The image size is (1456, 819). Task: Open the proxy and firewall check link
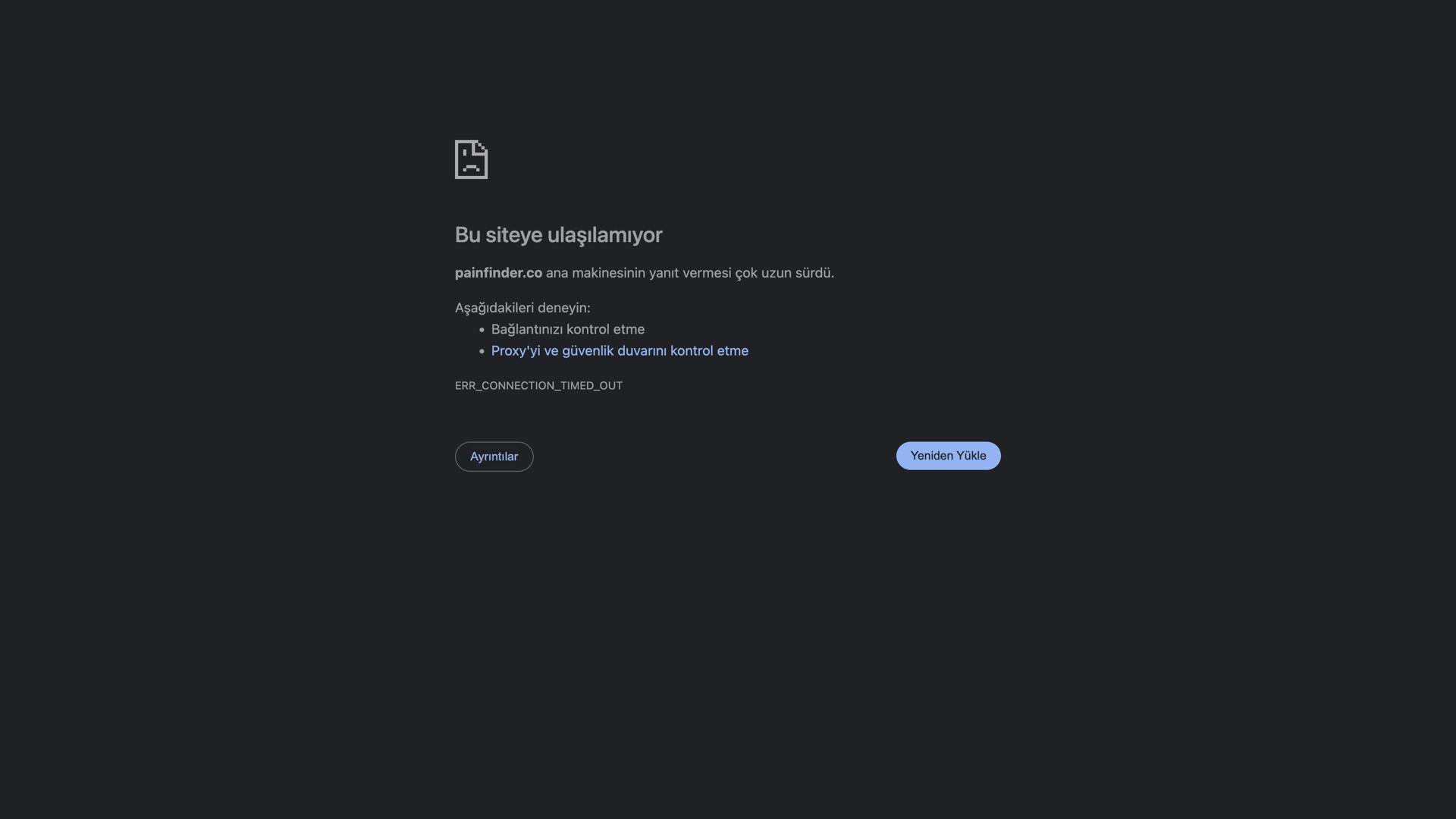[620, 350]
